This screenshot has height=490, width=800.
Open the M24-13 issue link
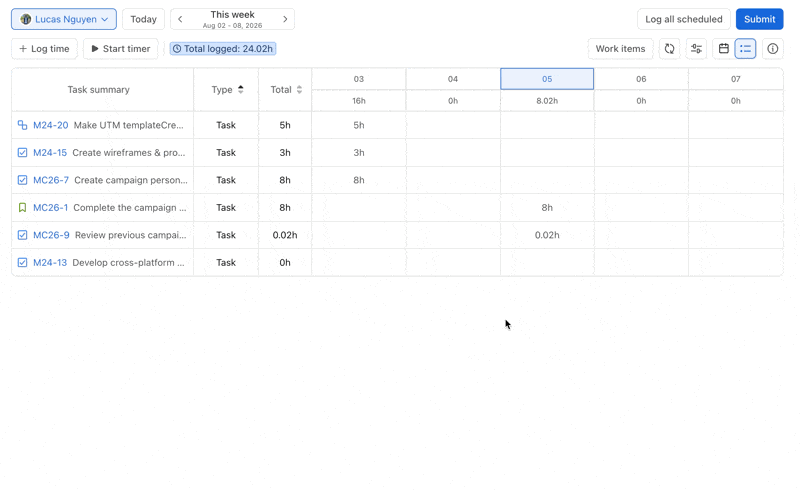[x=50, y=263]
